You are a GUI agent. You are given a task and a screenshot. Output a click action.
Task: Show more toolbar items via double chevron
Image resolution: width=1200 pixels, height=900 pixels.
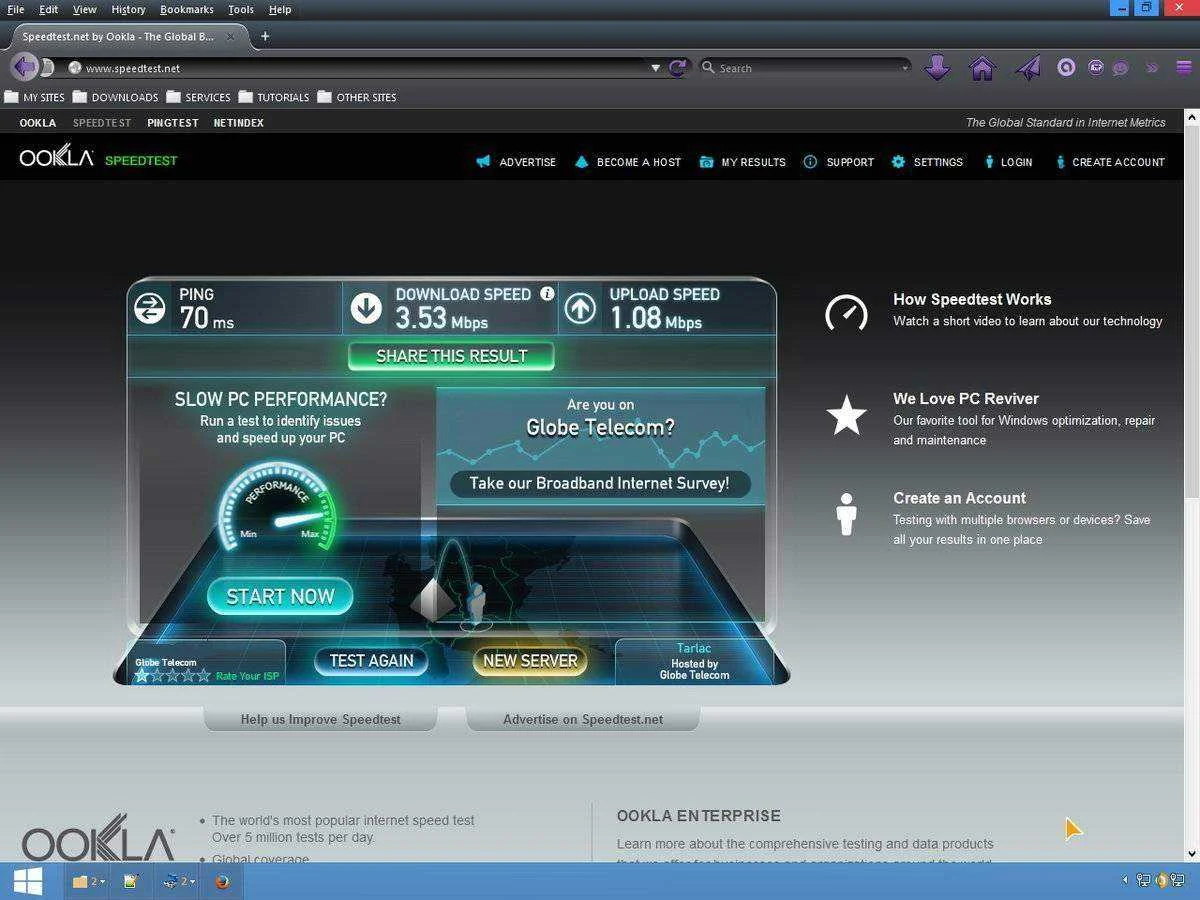[x=1152, y=68]
